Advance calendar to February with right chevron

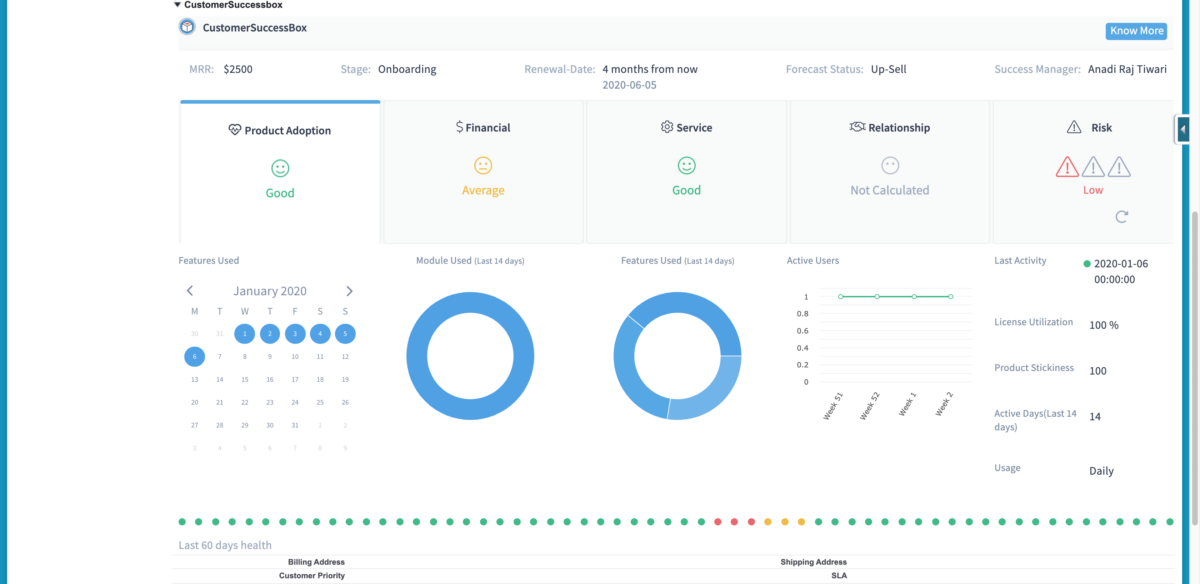349,290
